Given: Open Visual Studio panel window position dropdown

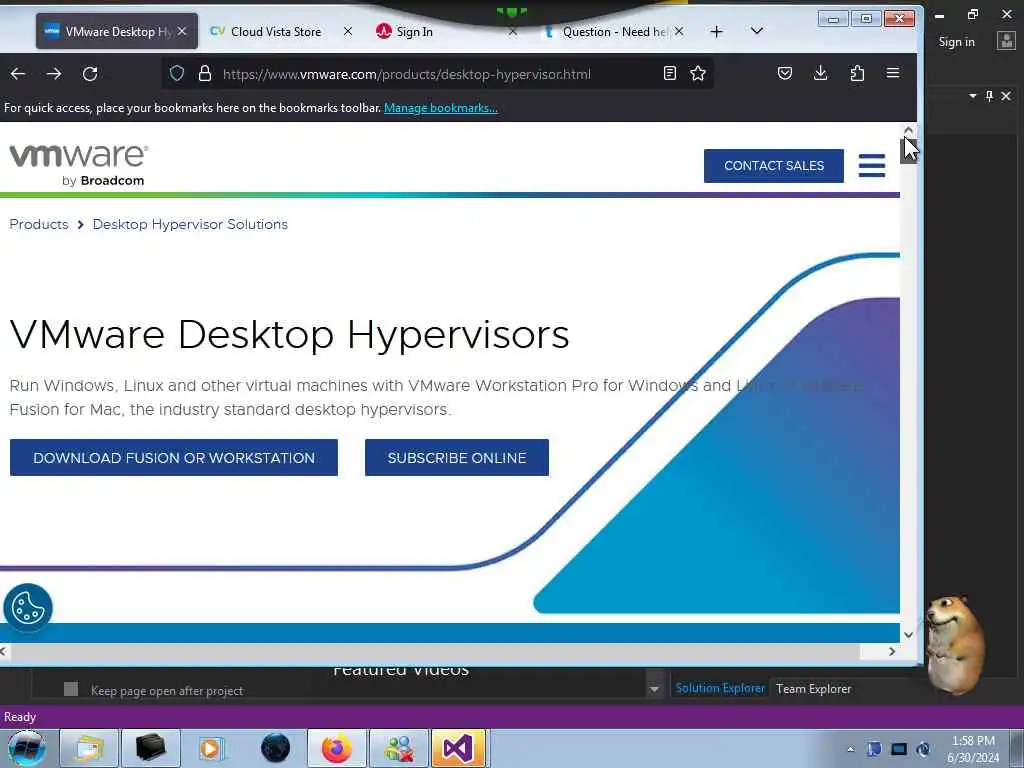Looking at the screenshot, I should coord(972,96).
